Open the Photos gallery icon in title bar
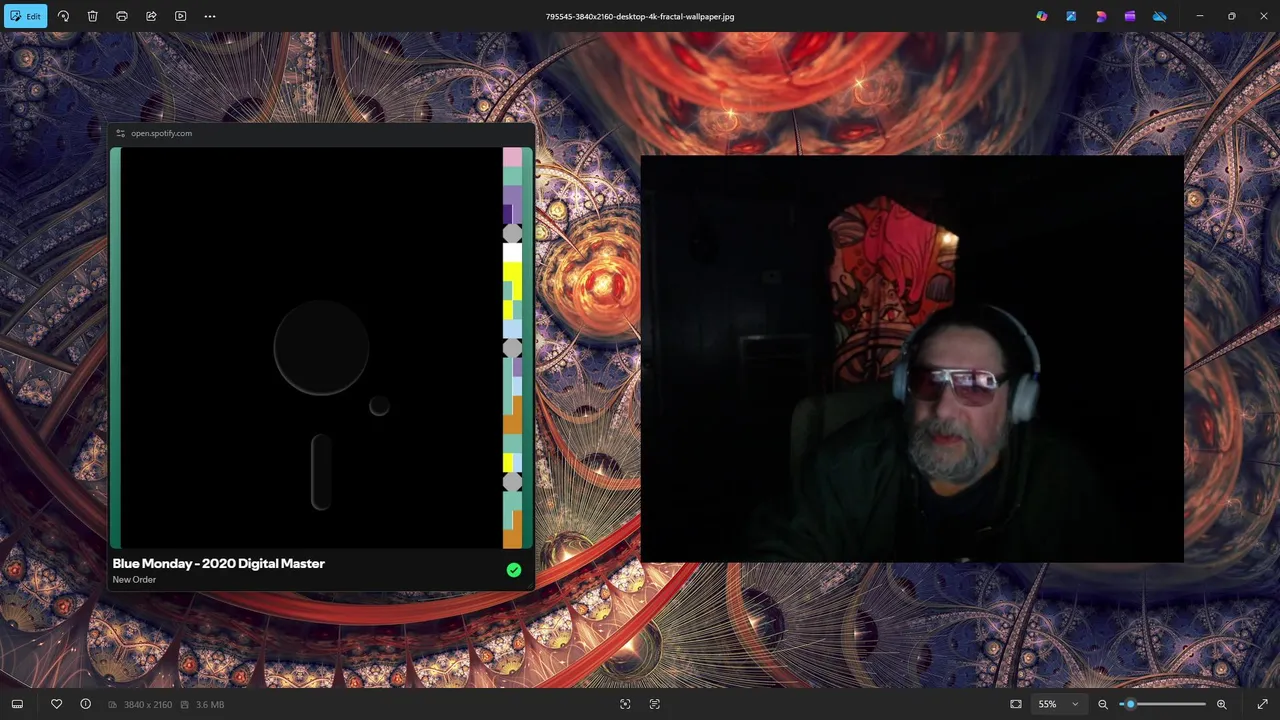The width and height of the screenshot is (1280, 720). (x=1071, y=16)
